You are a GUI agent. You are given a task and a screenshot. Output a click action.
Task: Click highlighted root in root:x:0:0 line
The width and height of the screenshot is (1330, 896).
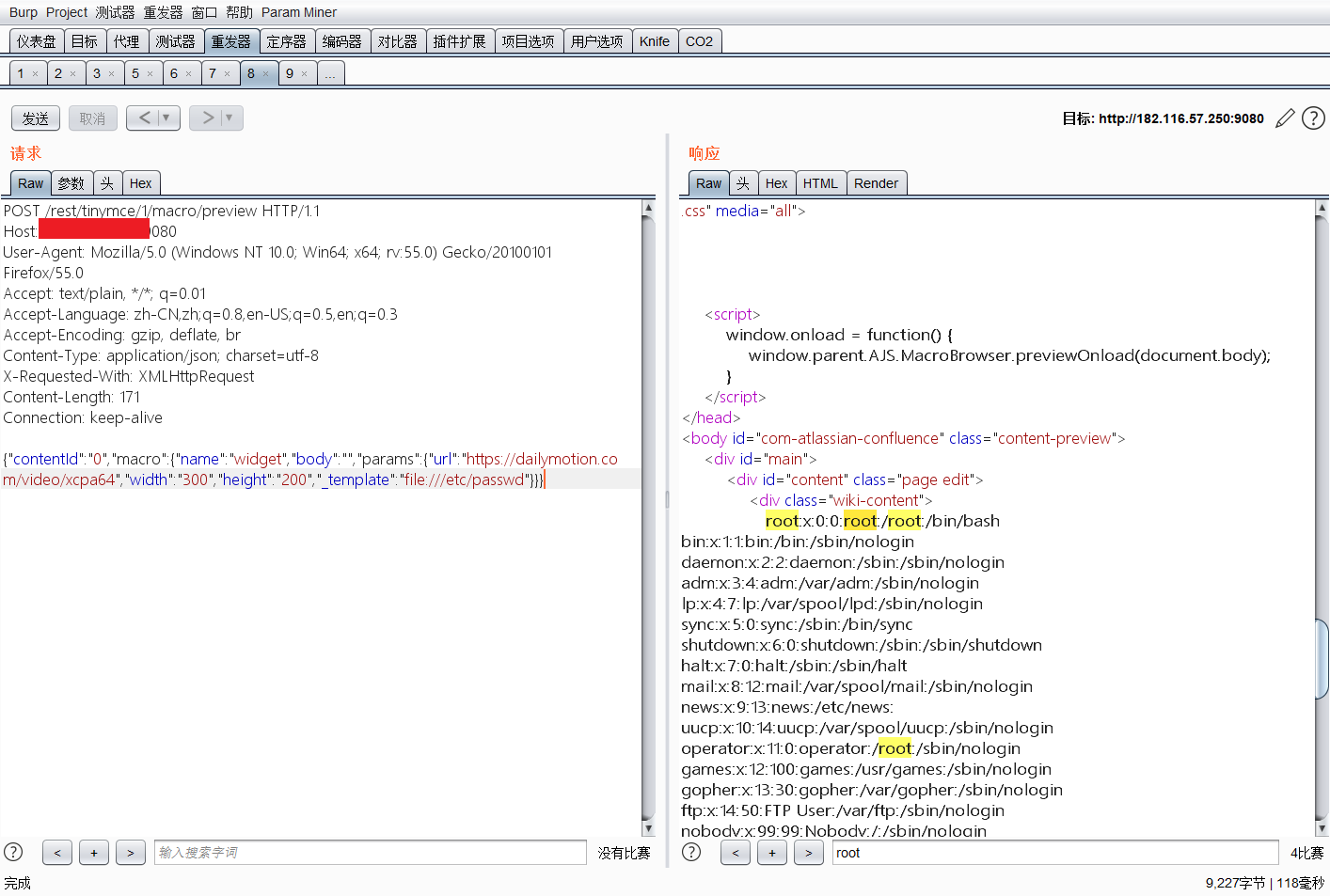click(x=782, y=521)
